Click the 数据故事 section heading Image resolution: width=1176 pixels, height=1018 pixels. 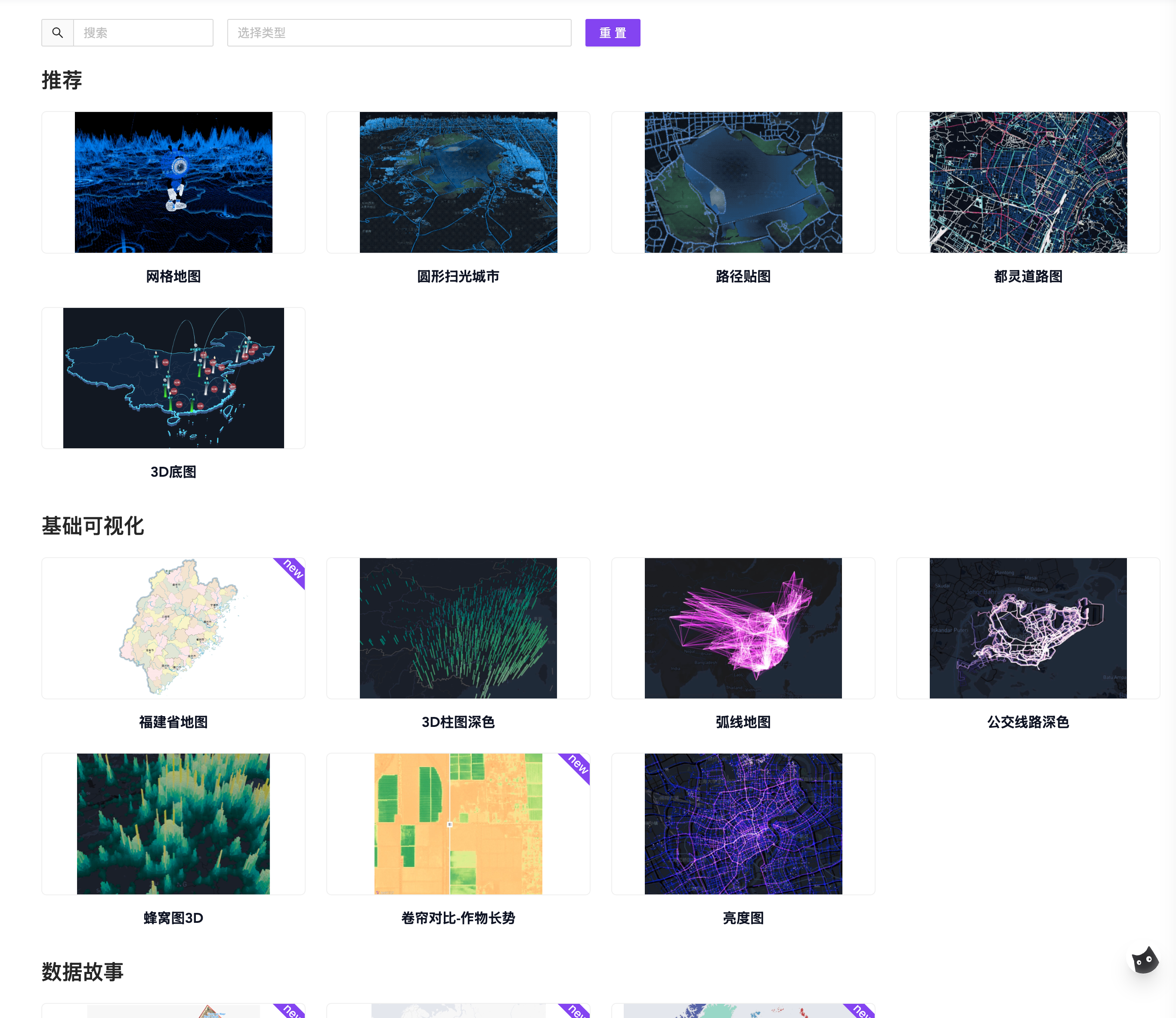(82, 971)
